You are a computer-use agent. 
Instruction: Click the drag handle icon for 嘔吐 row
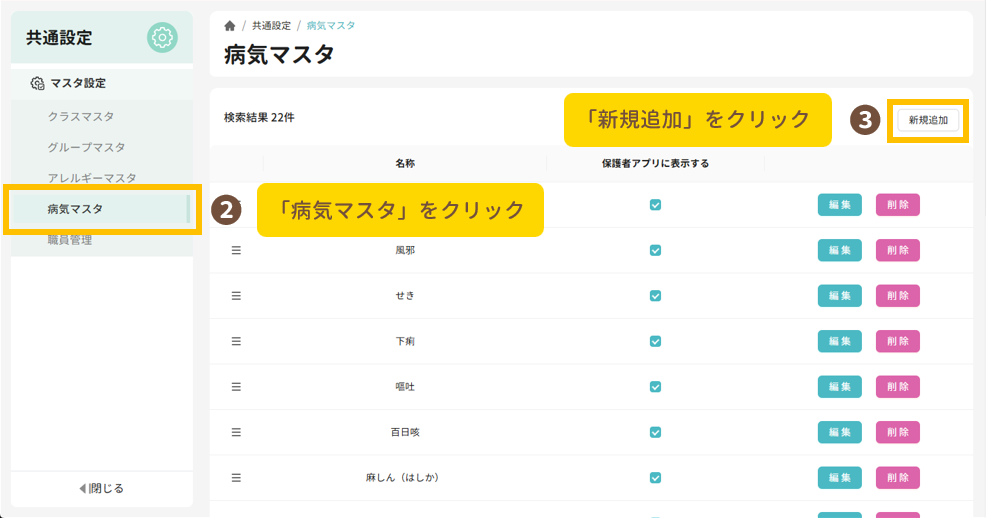click(237, 387)
